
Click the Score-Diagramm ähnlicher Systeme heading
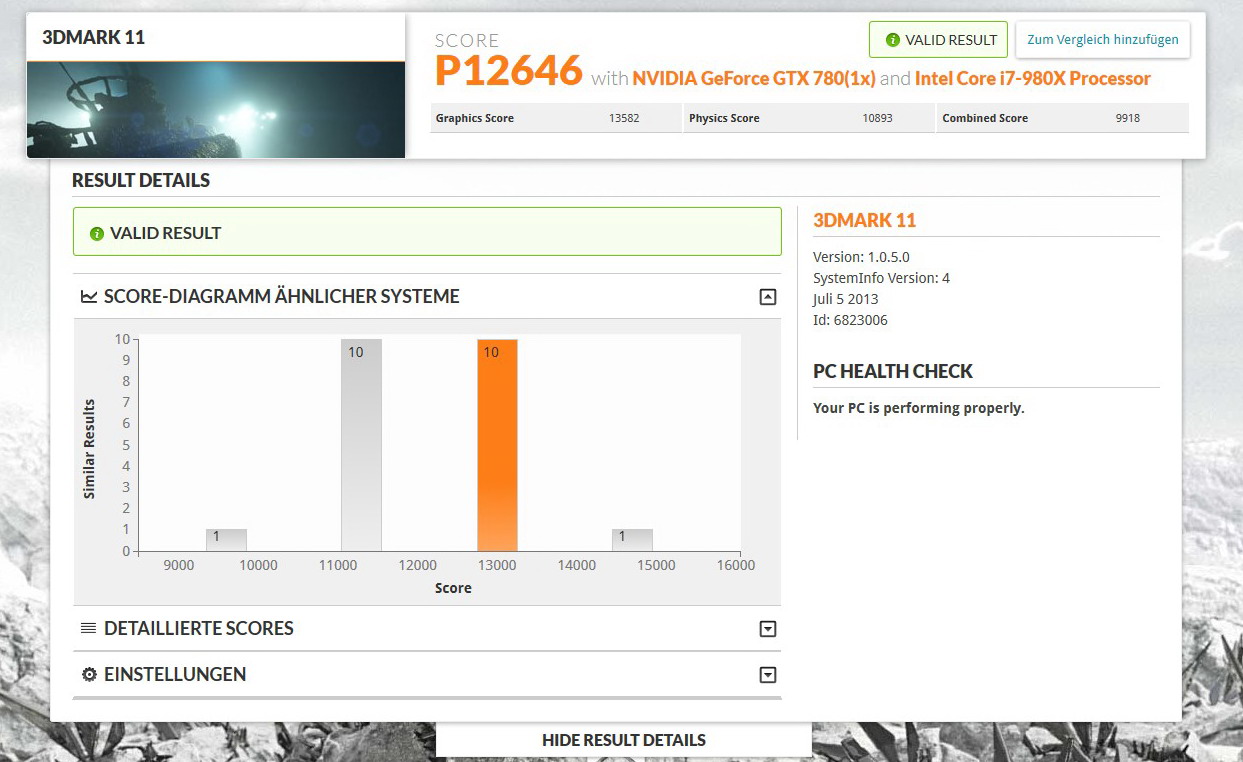point(282,297)
